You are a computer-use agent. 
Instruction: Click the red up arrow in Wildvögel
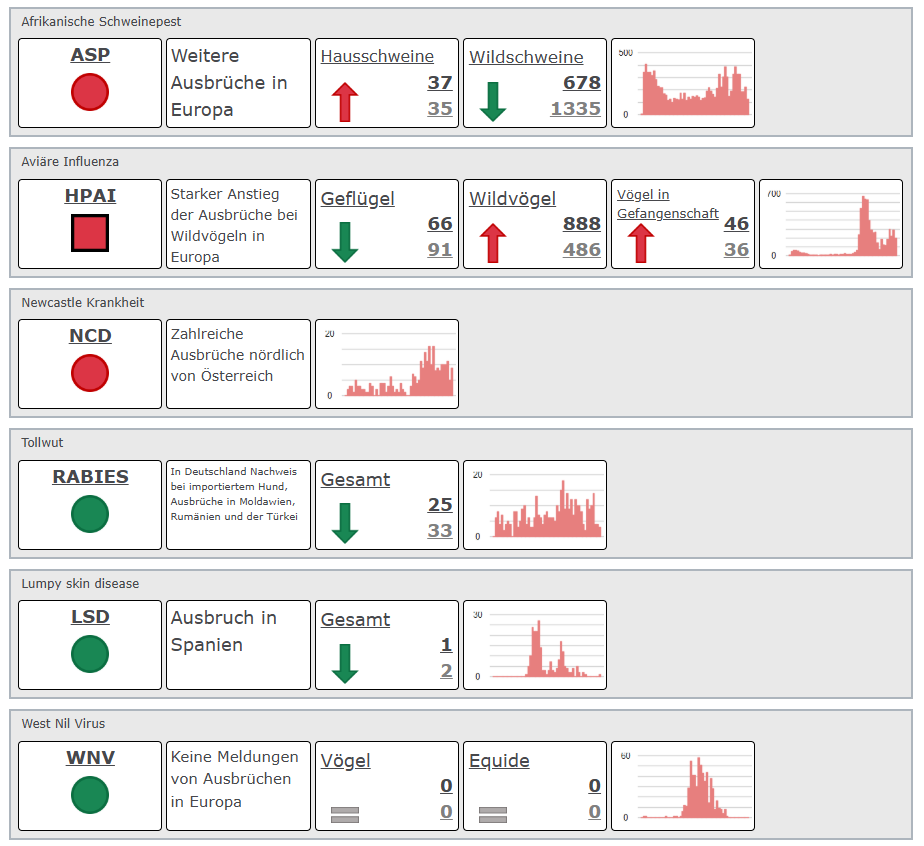(x=492, y=243)
